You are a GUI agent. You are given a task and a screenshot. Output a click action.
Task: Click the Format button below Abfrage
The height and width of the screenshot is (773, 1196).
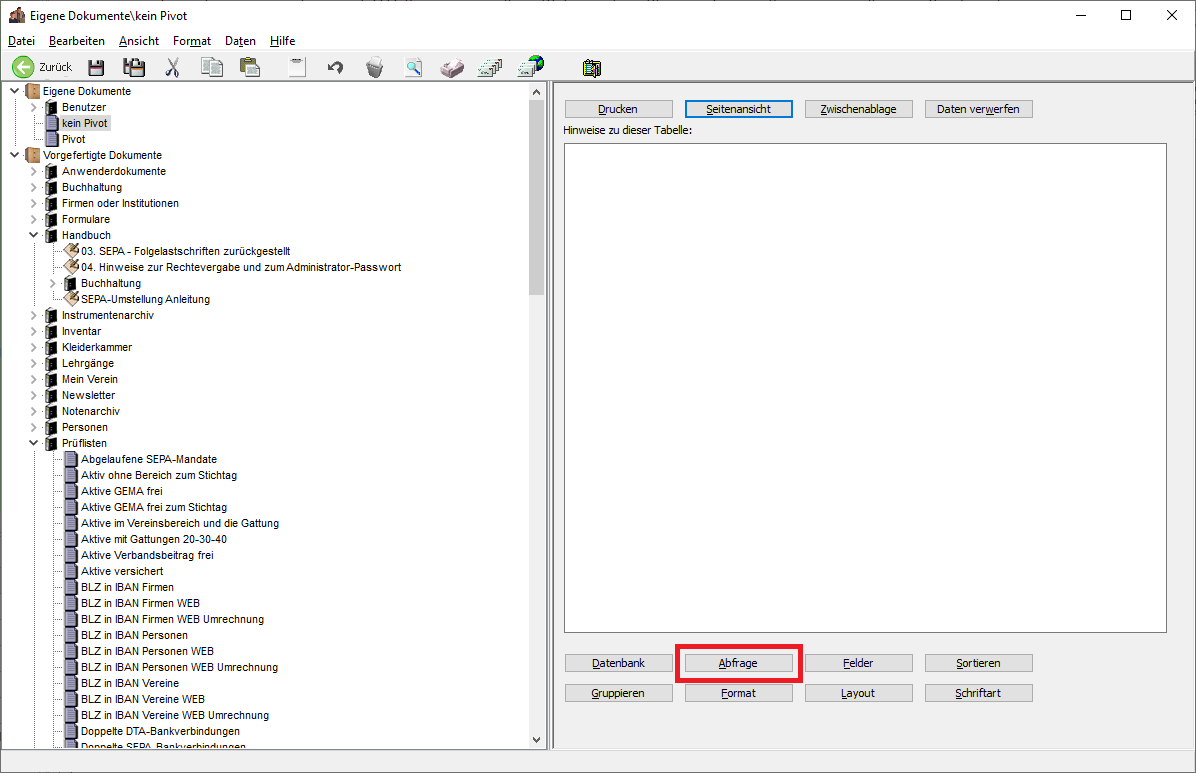(x=738, y=693)
